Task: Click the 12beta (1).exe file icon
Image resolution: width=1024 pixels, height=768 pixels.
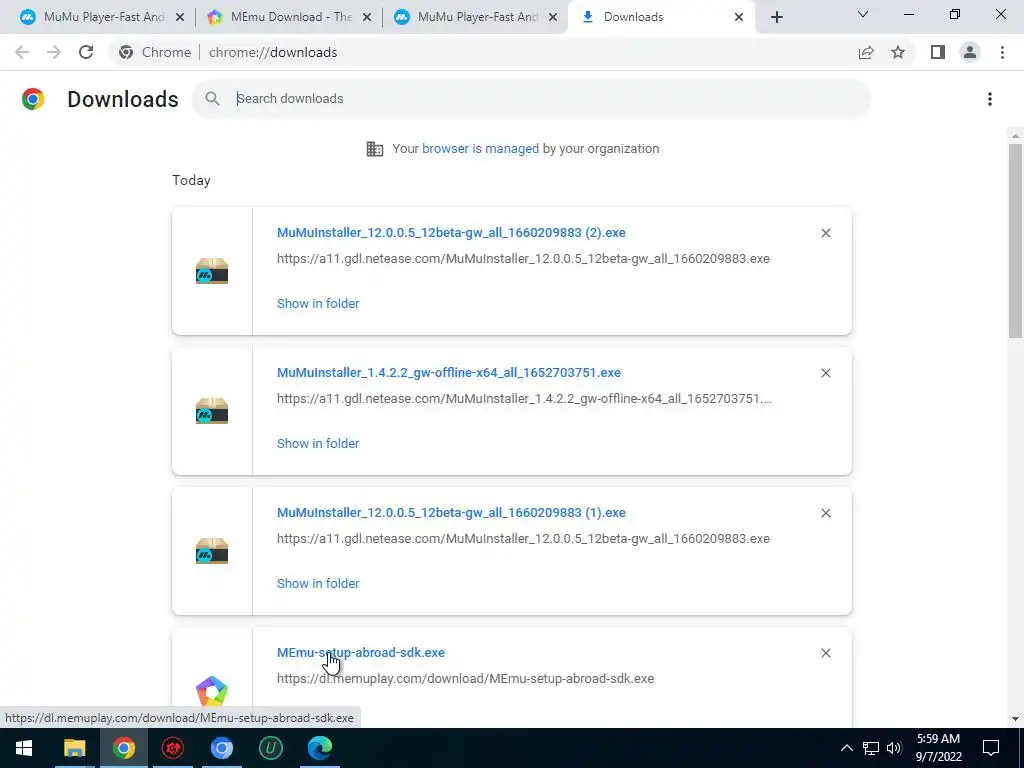Action: 212,551
